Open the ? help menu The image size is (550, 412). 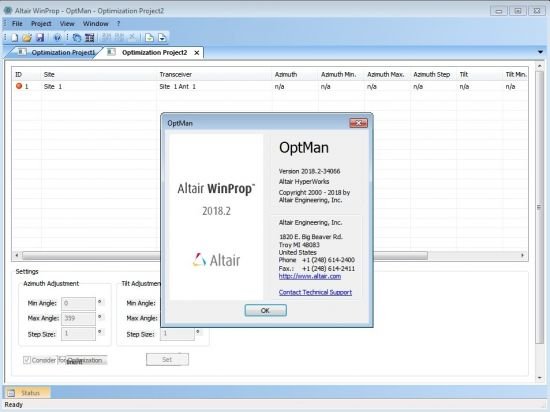(119, 23)
